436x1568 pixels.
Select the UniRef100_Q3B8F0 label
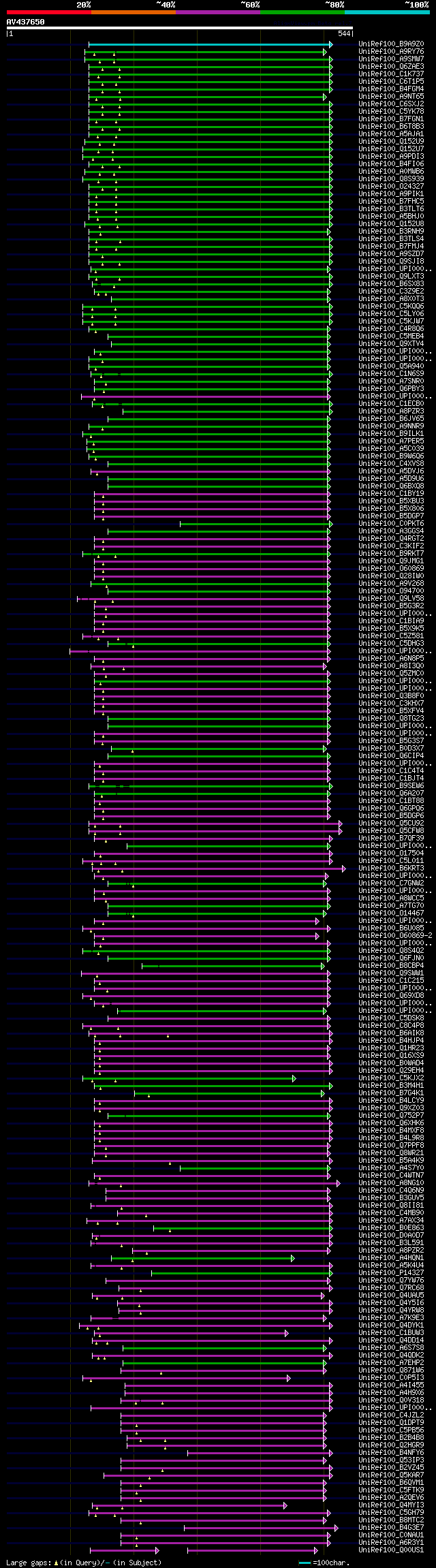[391, 696]
